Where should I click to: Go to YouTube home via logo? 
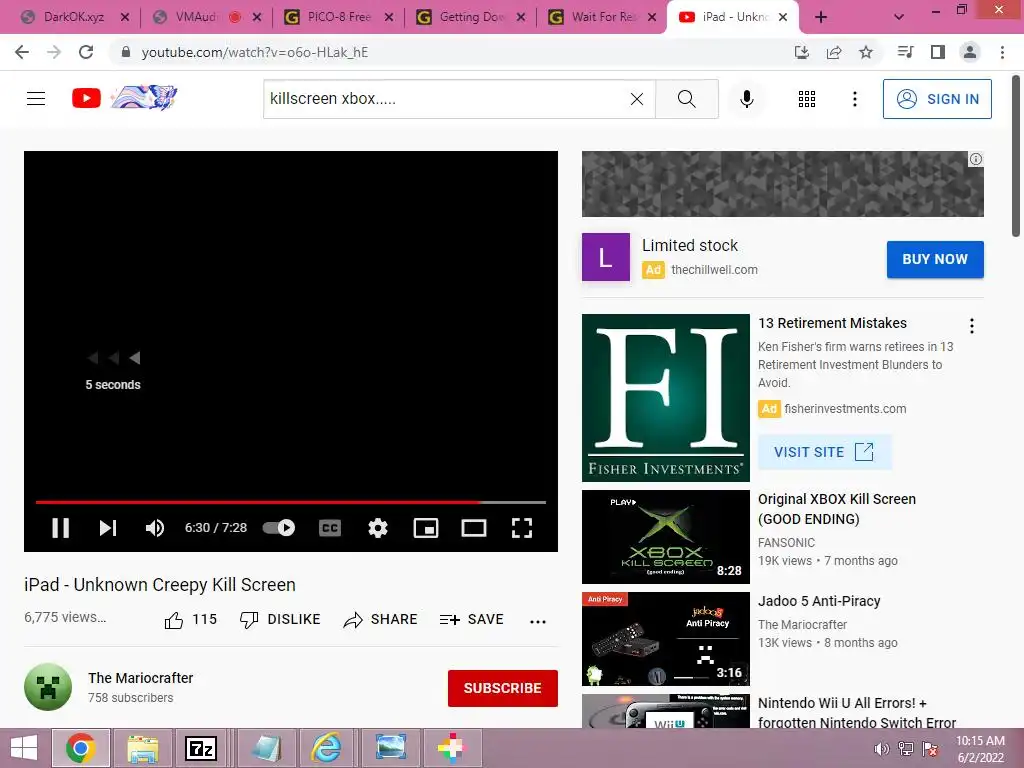[124, 98]
